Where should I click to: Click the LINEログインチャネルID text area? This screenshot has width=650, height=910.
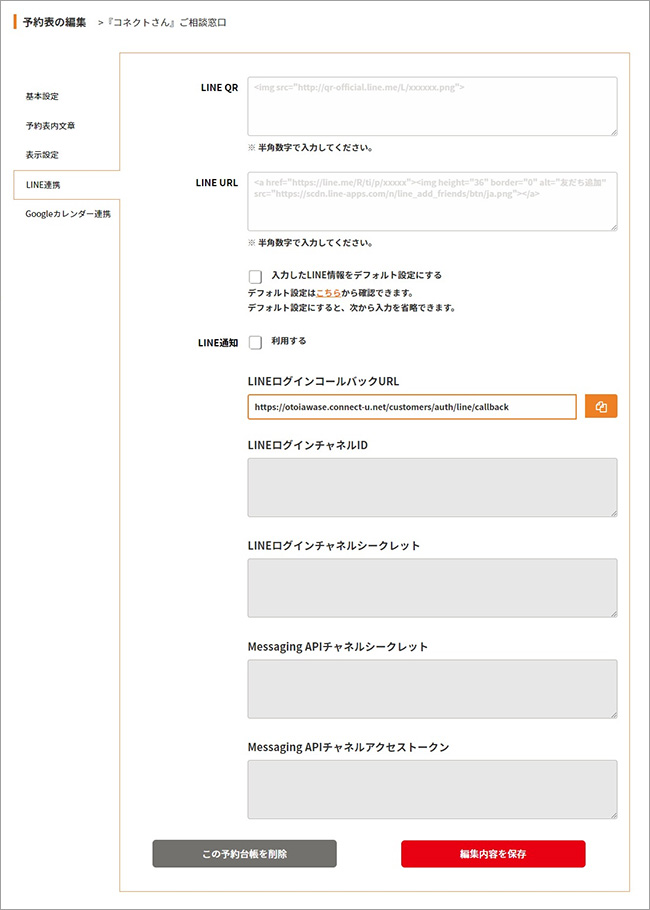pyautogui.click(x=432, y=488)
